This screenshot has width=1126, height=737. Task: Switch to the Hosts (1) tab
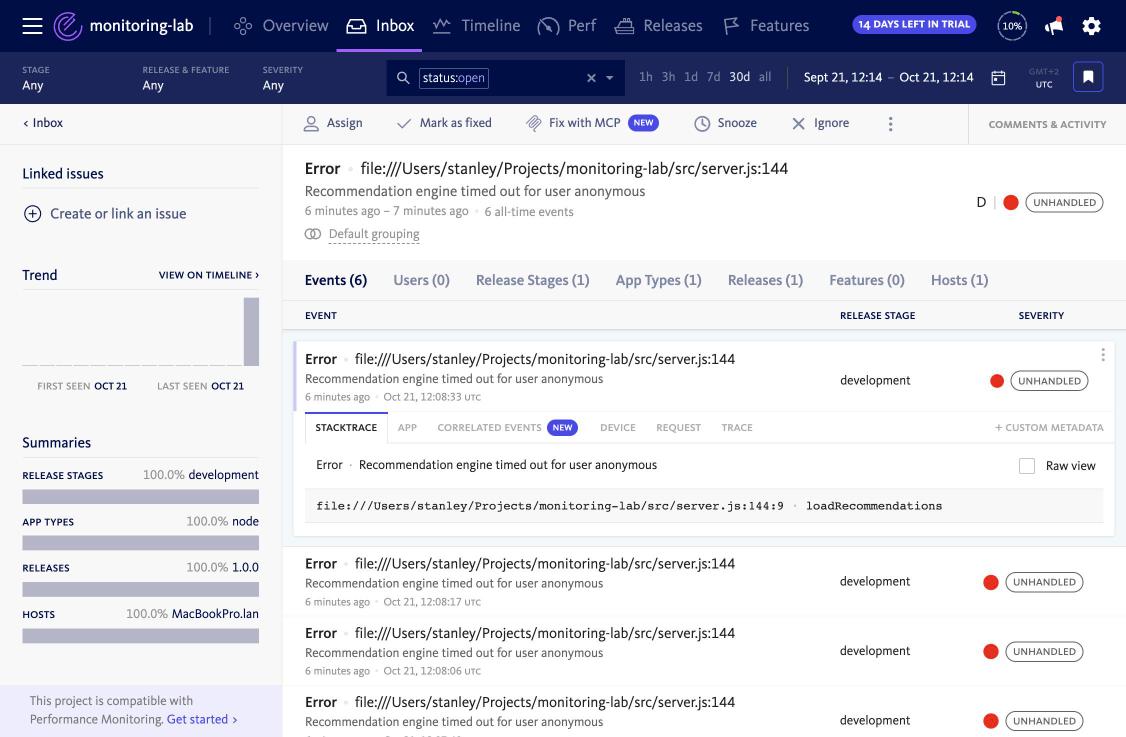tap(959, 280)
